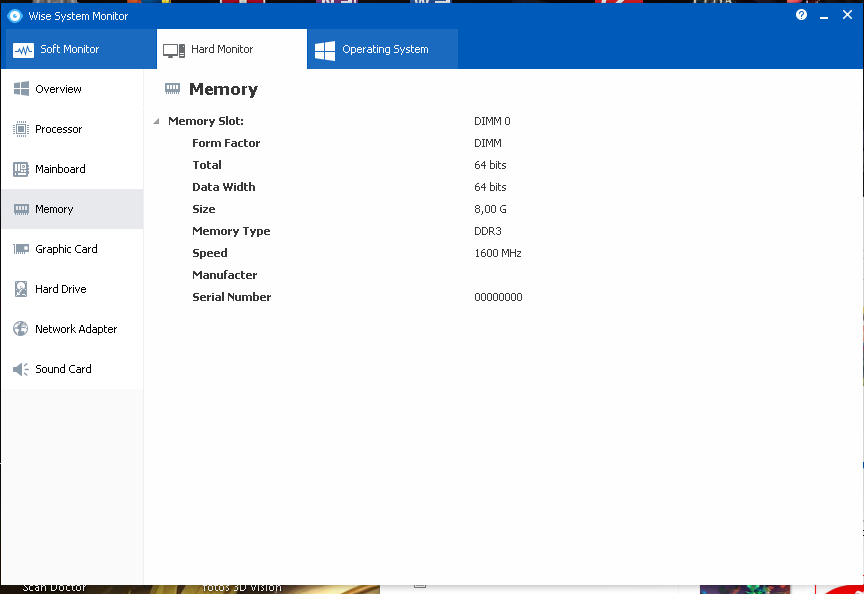Show Network Adapter details
The width and height of the screenshot is (864, 594).
pos(72,329)
